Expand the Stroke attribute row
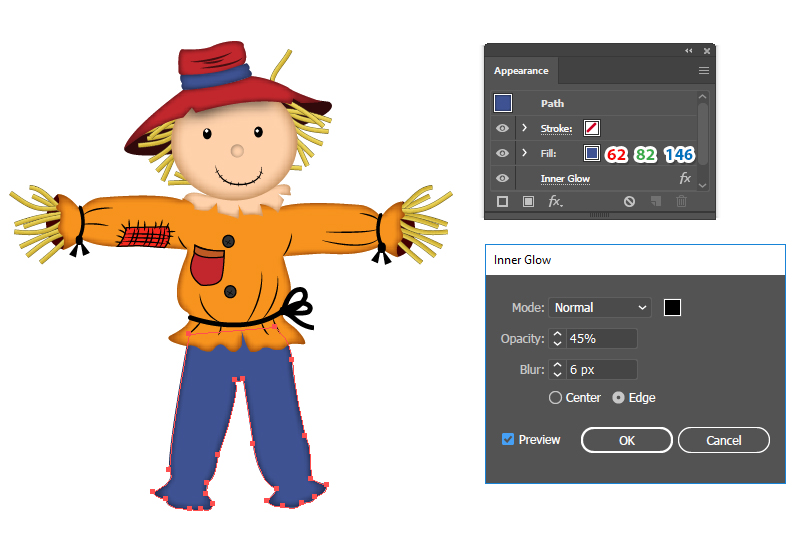Viewport: 800px width, 550px height. pyautogui.click(x=524, y=128)
